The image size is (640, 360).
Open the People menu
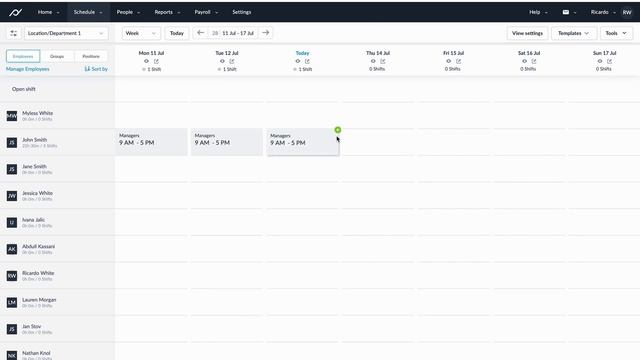pos(128,12)
